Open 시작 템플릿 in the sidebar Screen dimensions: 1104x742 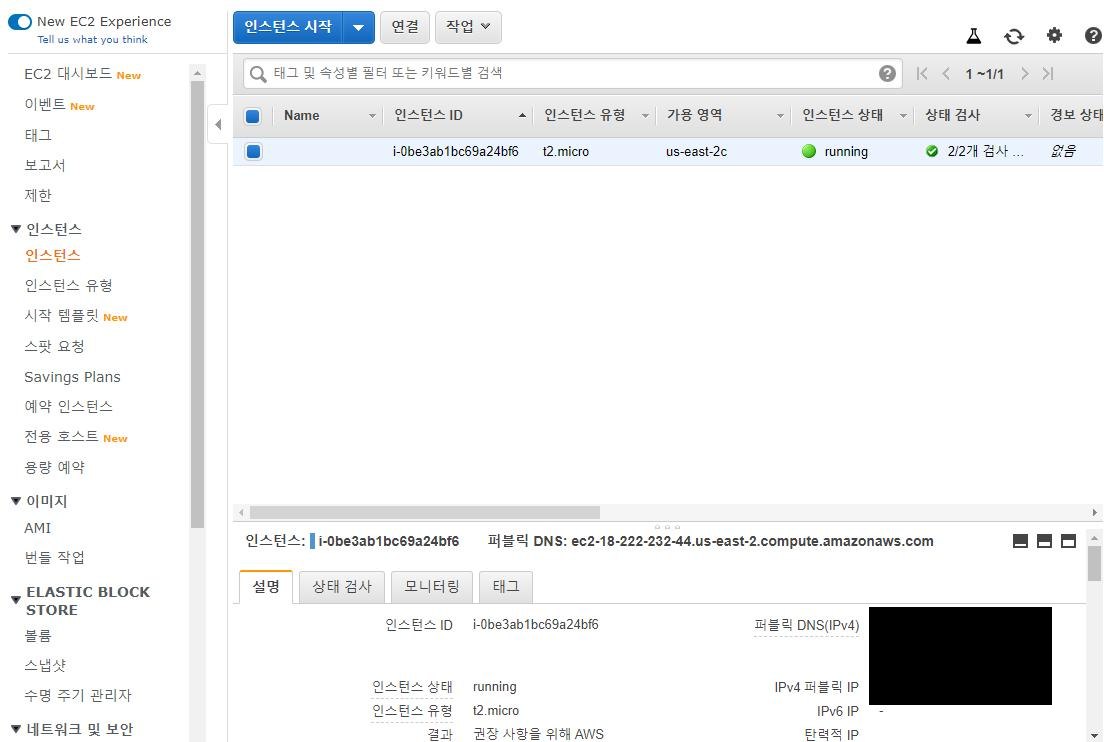(62, 316)
